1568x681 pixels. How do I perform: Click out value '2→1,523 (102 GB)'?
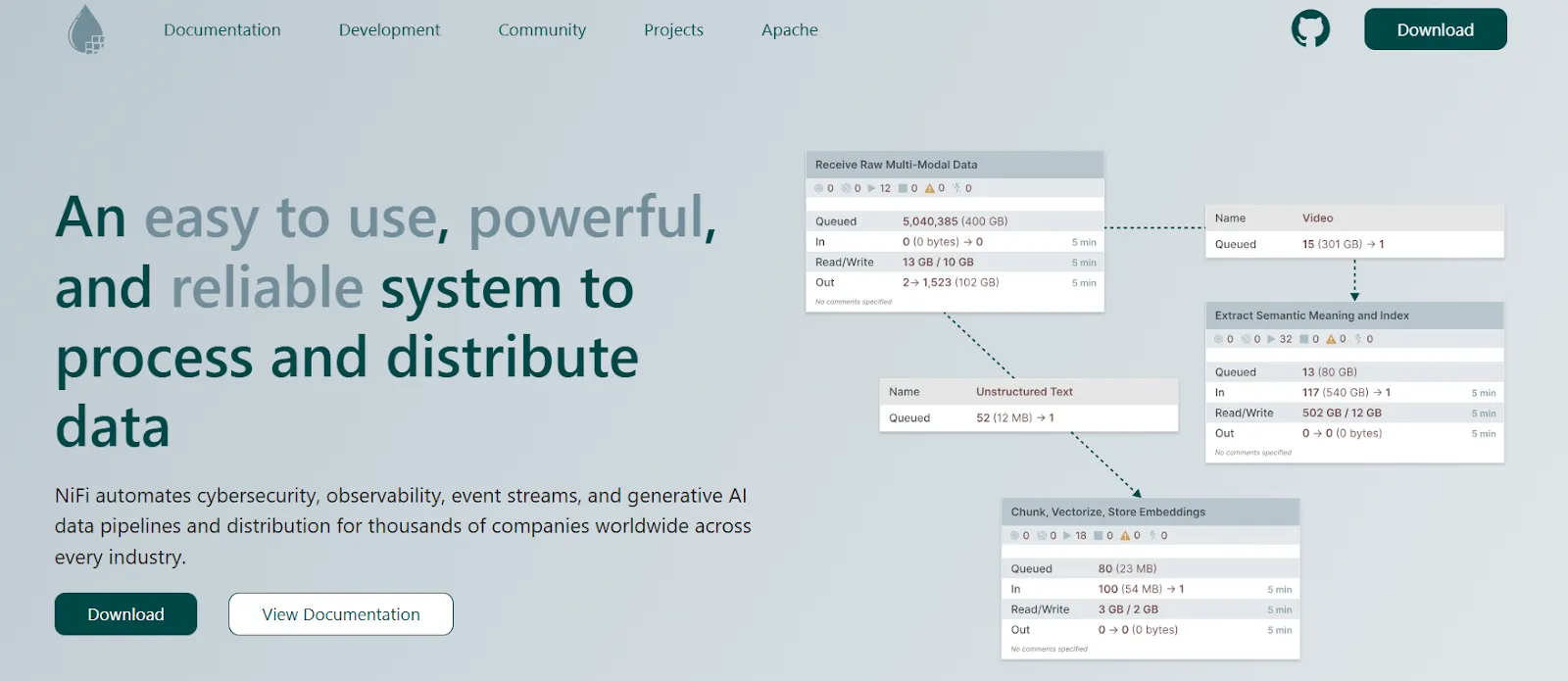pyautogui.click(x=951, y=282)
